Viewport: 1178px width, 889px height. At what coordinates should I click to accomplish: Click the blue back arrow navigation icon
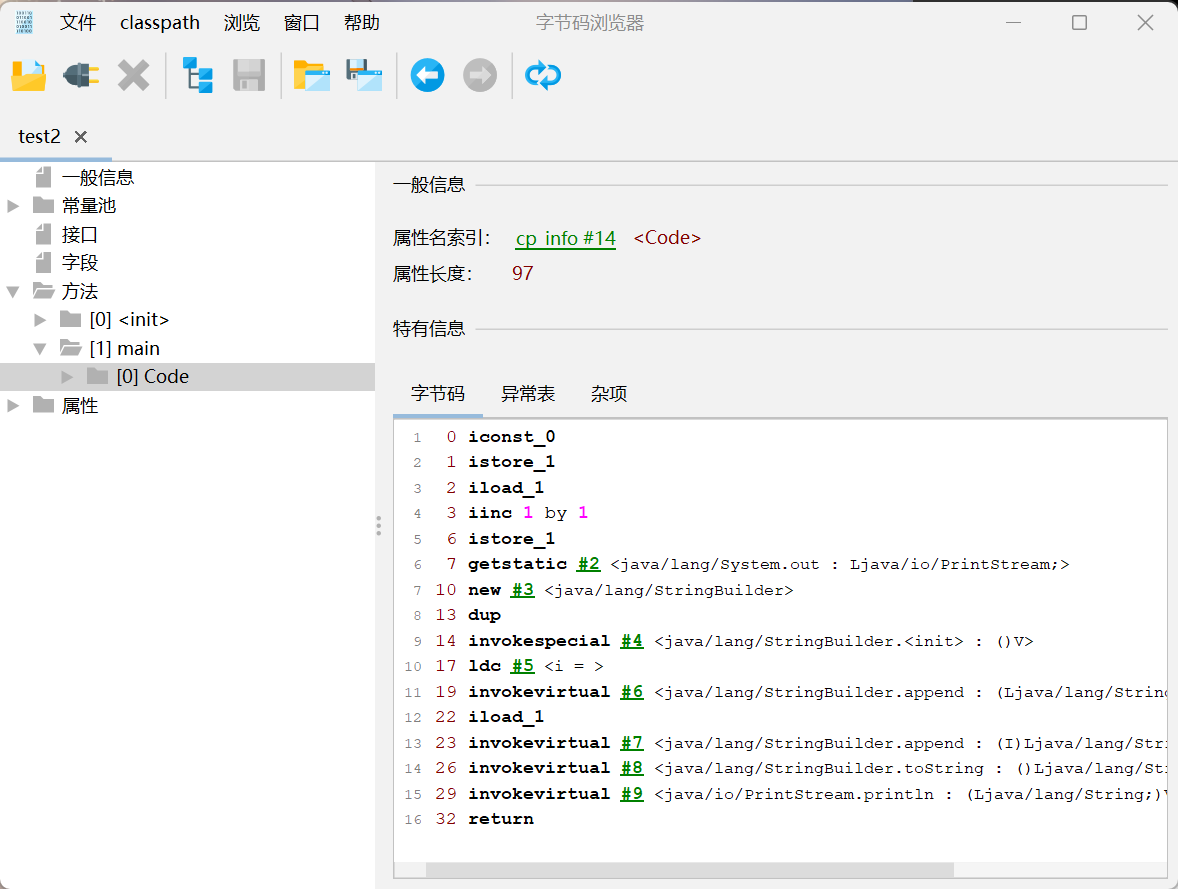point(427,75)
